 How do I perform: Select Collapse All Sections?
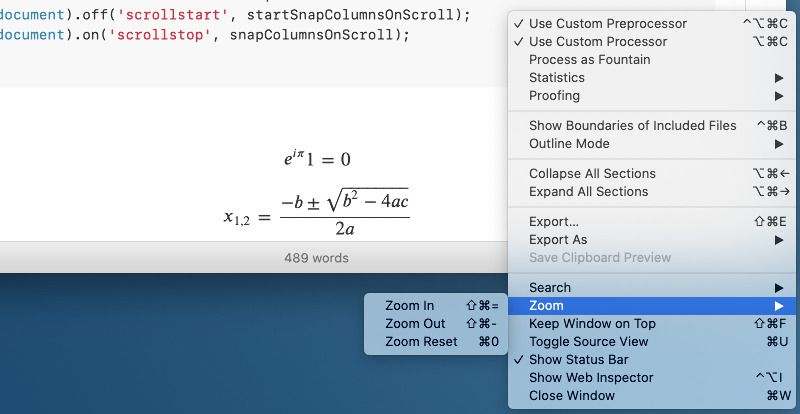pos(652,174)
